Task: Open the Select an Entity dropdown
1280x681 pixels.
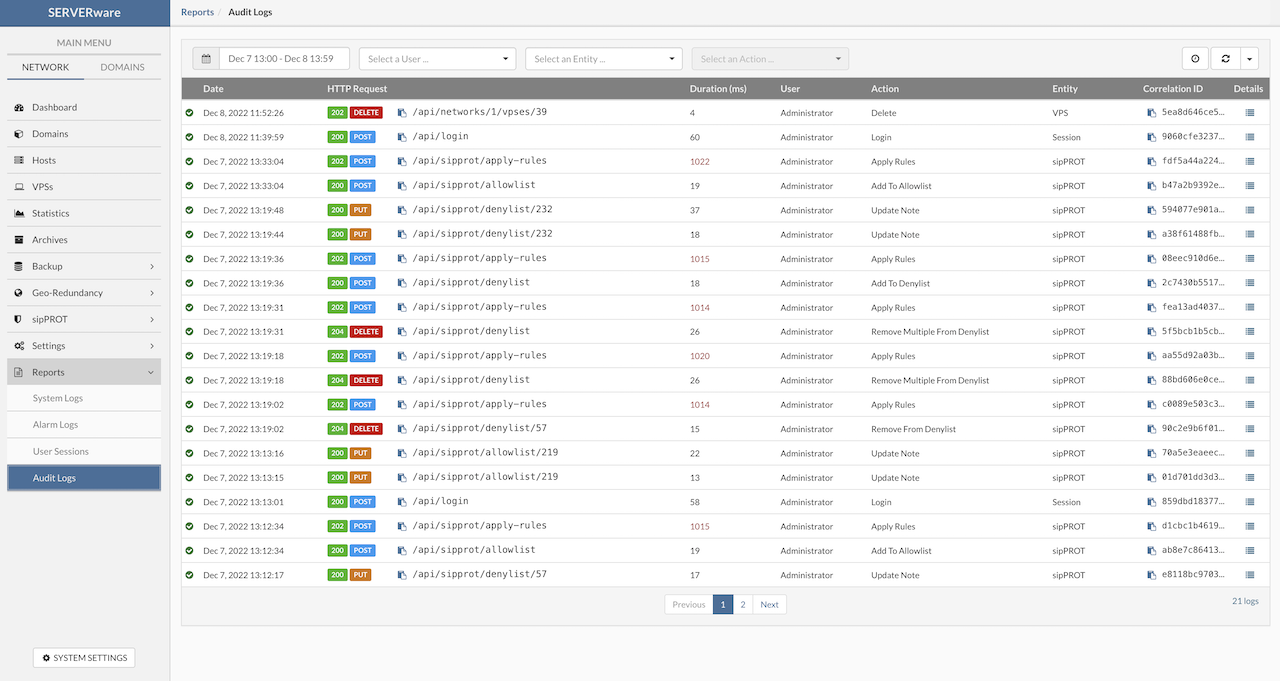Action: click(603, 59)
